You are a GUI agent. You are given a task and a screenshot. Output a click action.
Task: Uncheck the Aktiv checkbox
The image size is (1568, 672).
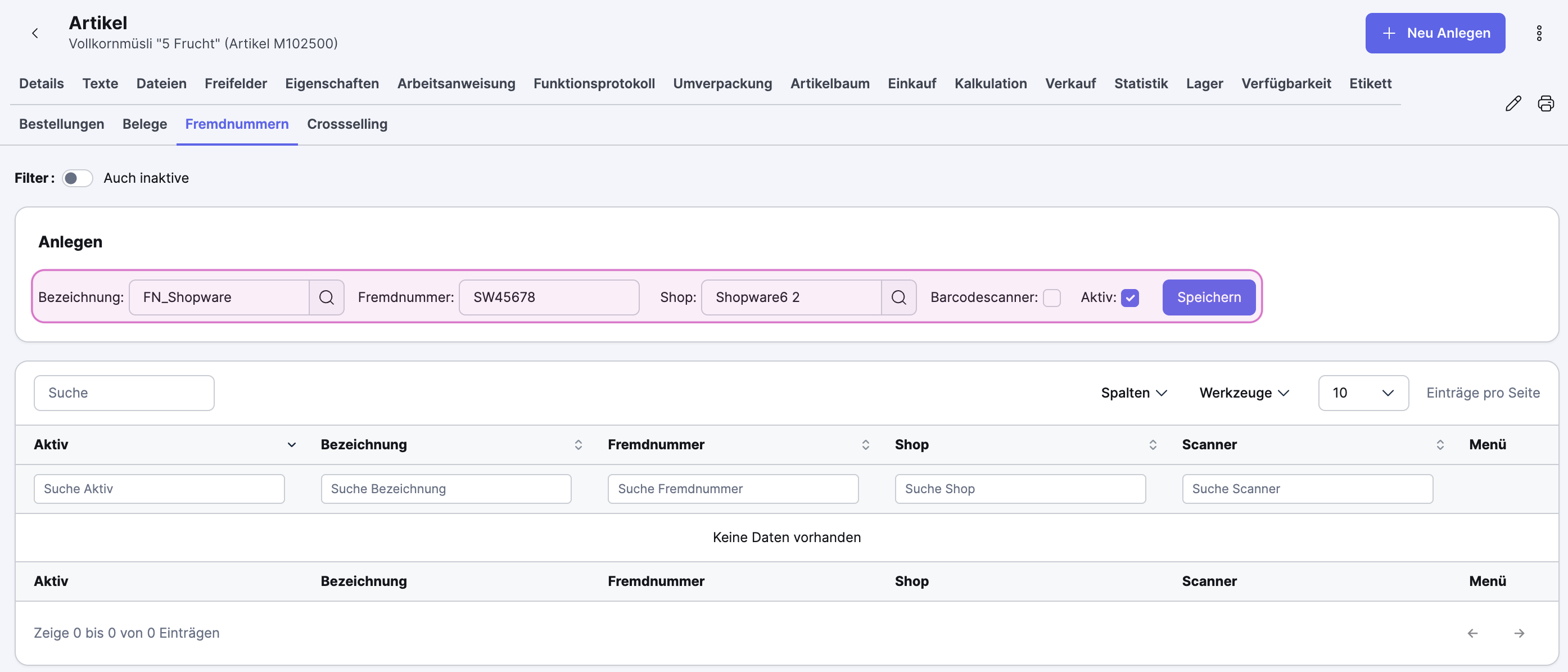(1129, 297)
